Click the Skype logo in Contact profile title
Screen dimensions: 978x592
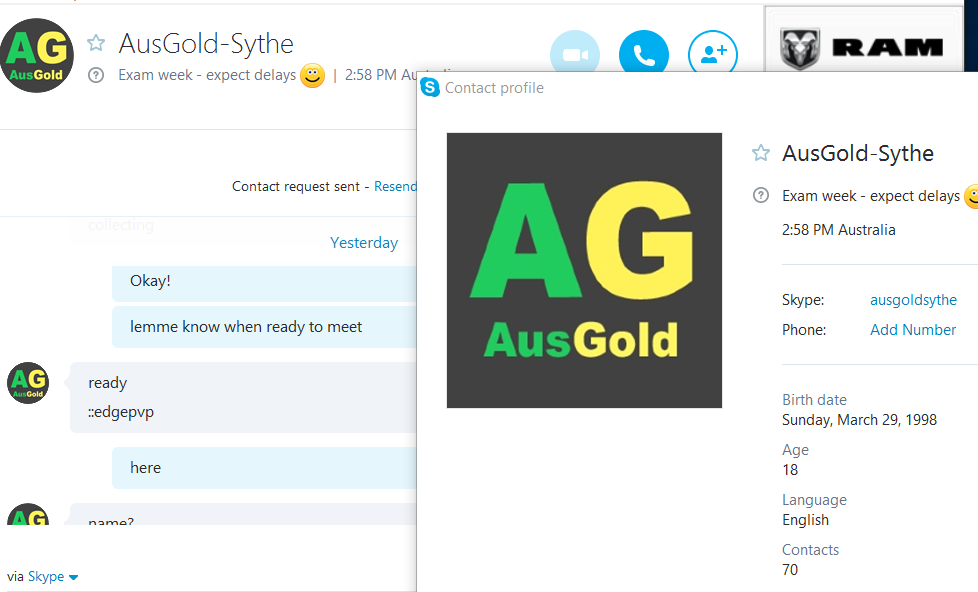click(430, 87)
